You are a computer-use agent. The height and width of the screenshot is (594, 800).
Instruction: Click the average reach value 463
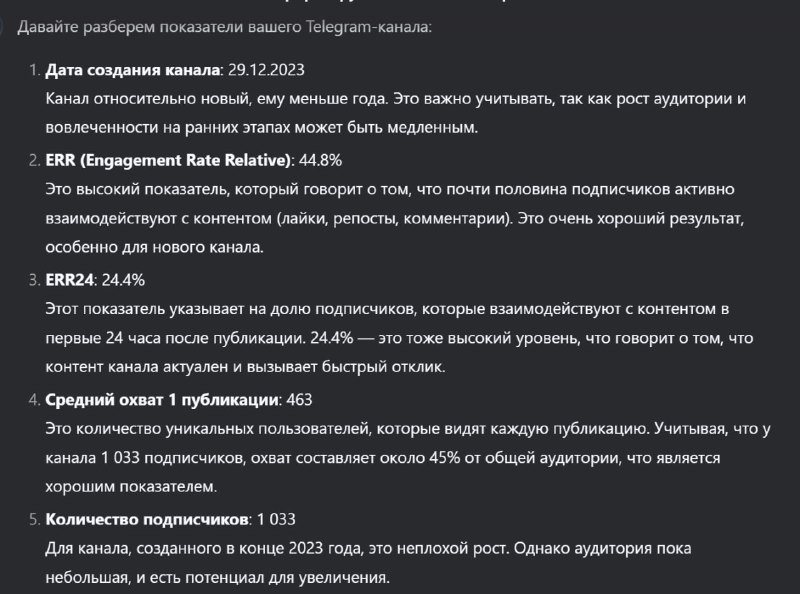pyautogui.click(x=299, y=400)
